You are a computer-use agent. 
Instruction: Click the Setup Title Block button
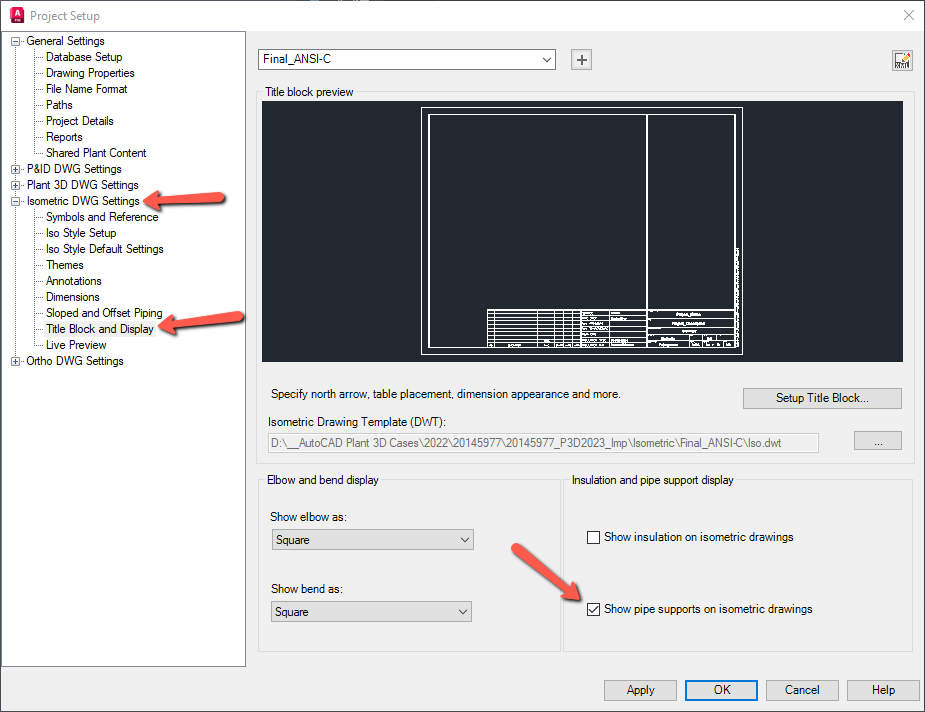point(821,398)
